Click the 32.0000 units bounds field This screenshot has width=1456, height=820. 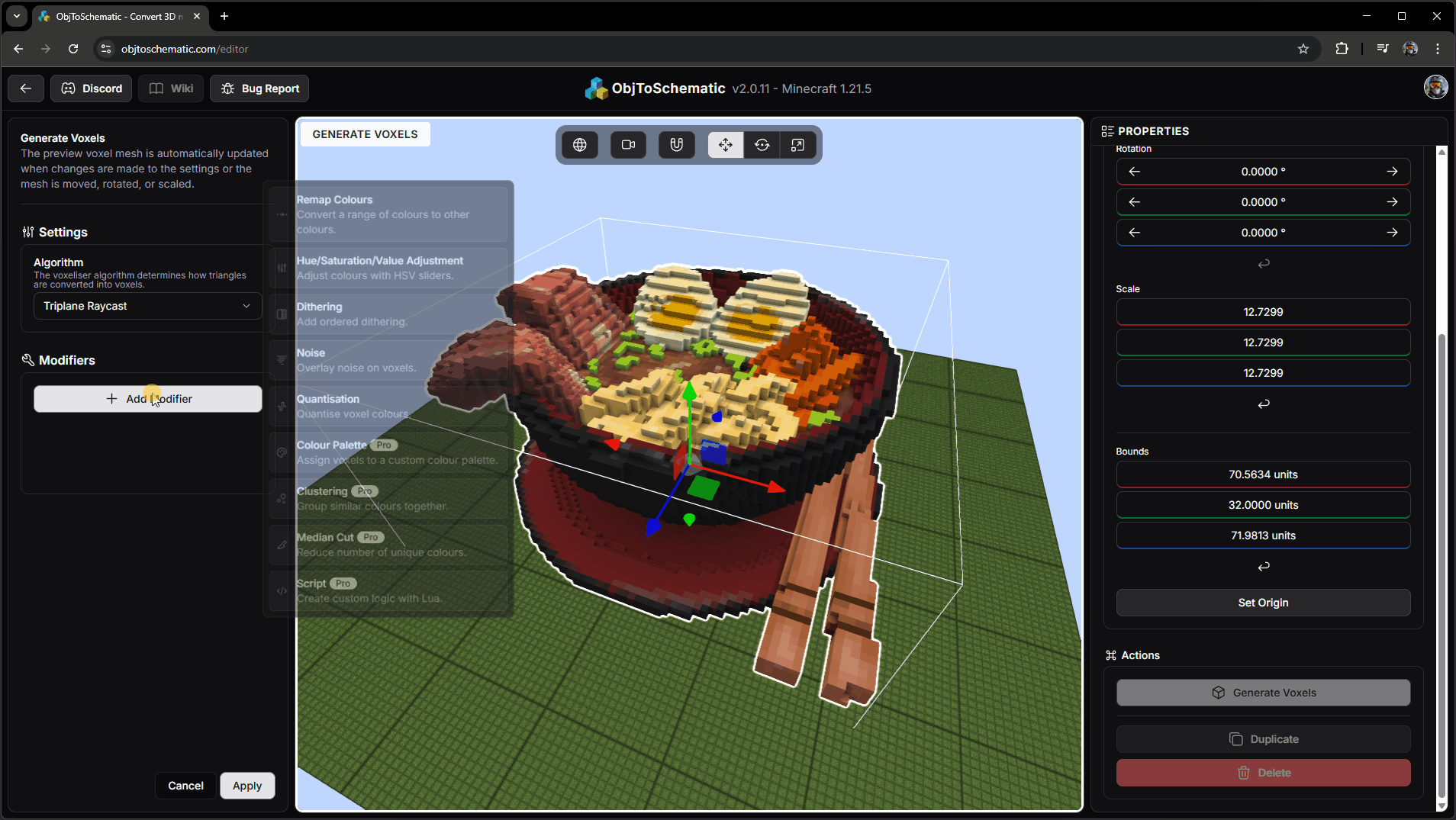pos(1263,505)
